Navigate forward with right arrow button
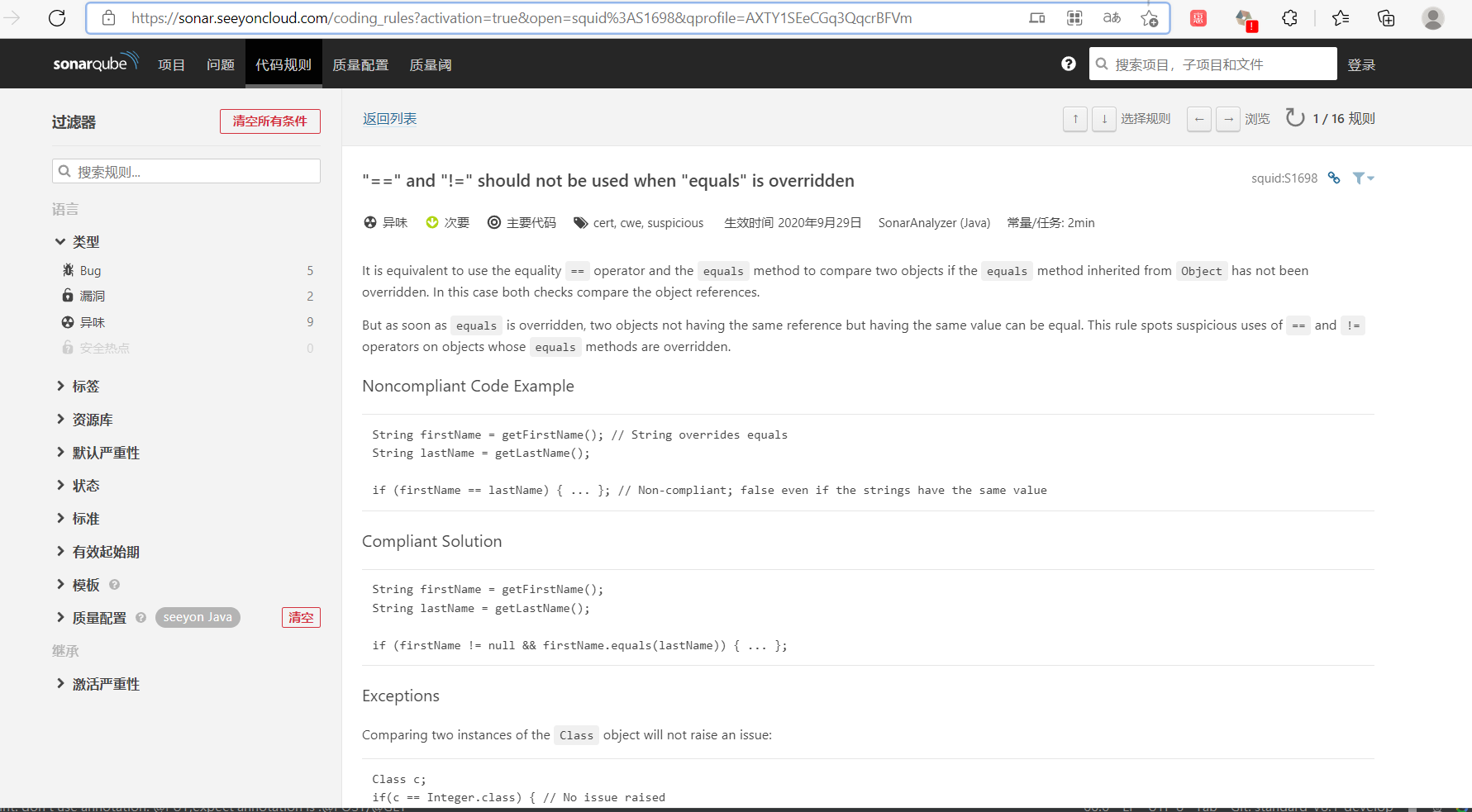 click(x=1228, y=119)
